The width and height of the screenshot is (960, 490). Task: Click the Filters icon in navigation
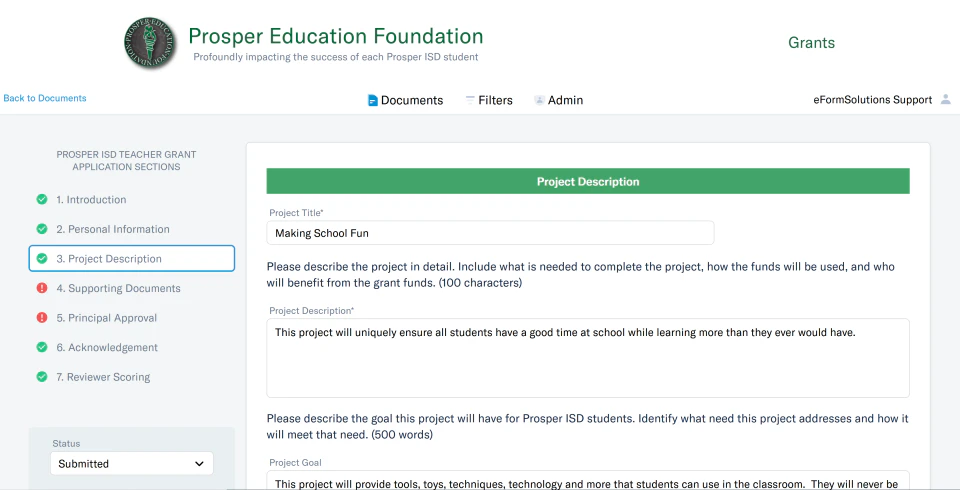click(470, 100)
